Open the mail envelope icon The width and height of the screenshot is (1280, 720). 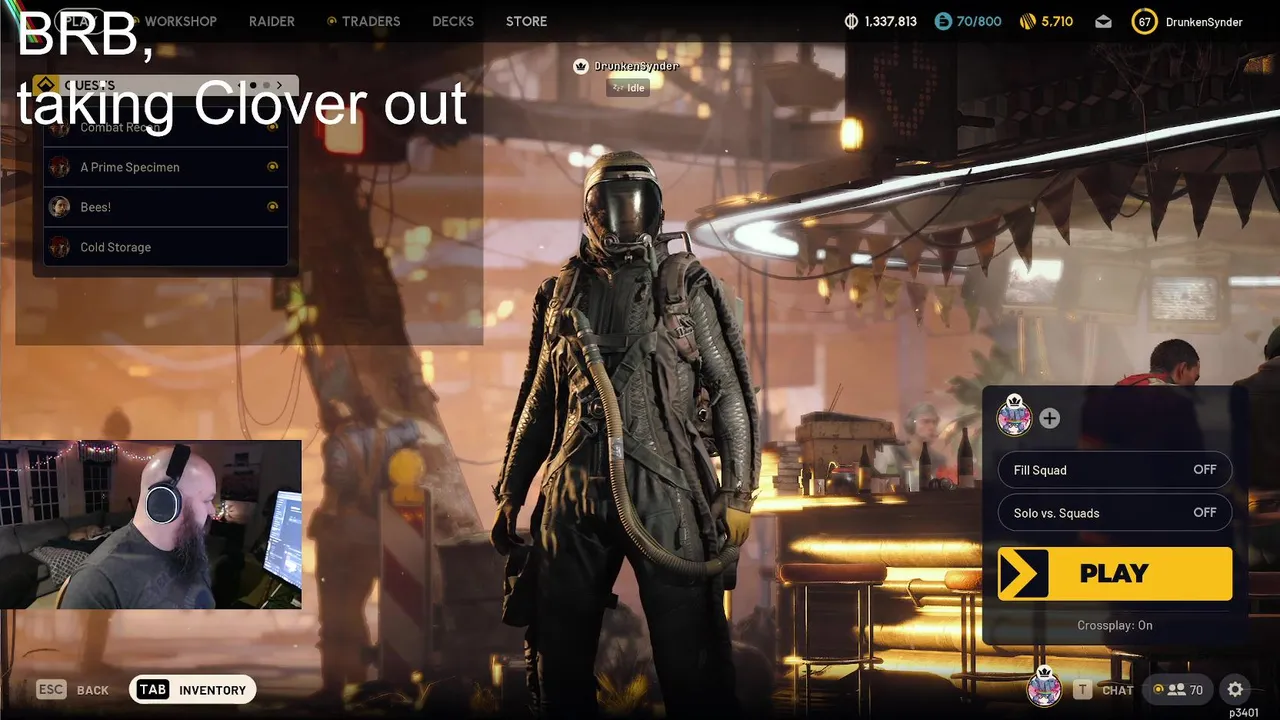pyautogui.click(x=1103, y=21)
